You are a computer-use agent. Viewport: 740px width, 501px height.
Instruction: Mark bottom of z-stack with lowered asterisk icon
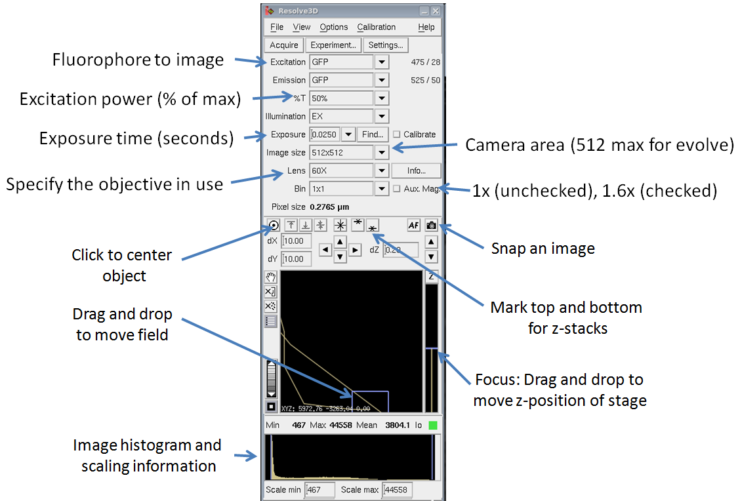coord(372,227)
